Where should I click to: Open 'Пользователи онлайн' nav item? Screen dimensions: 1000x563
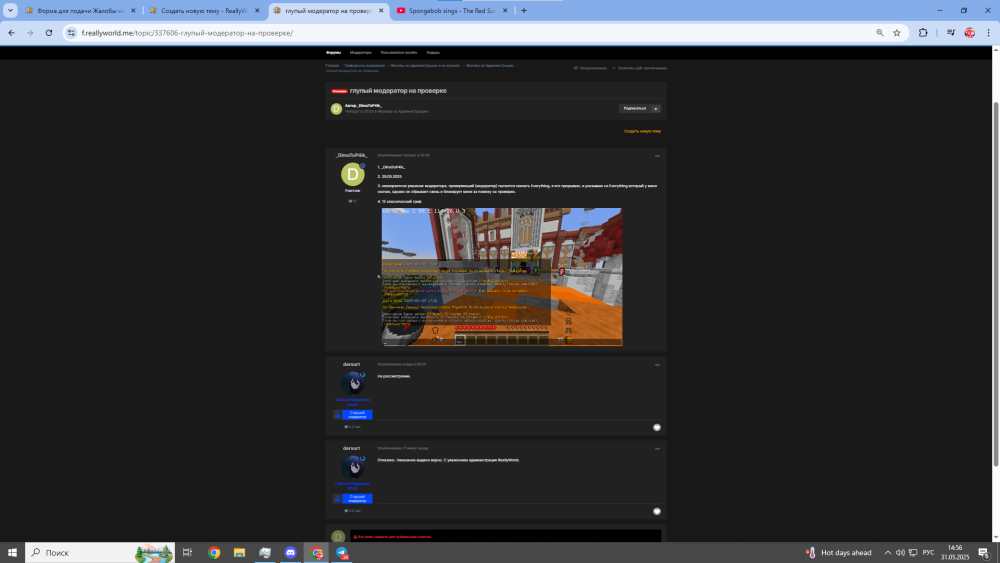tap(399, 52)
